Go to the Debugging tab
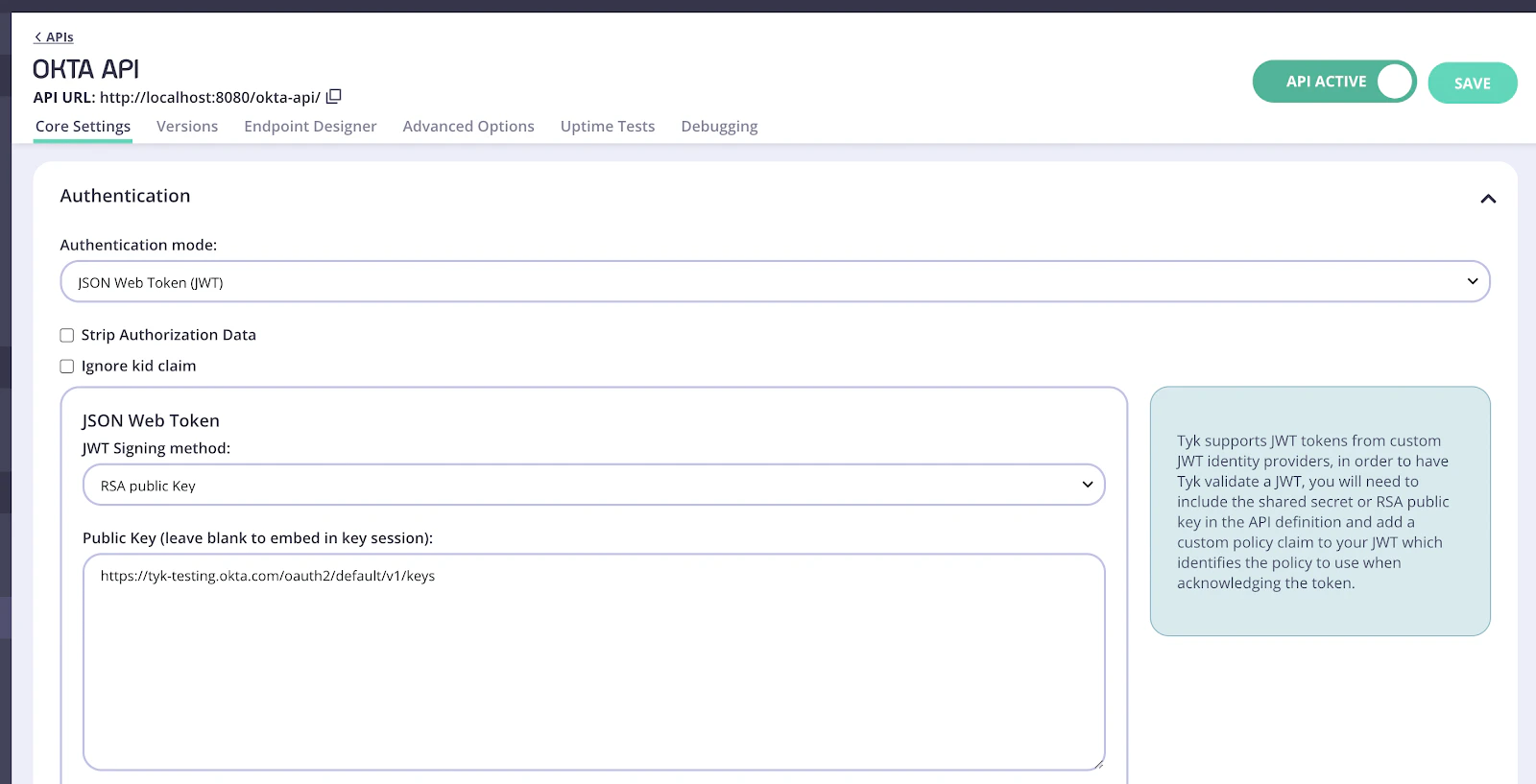 click(719, 127)
